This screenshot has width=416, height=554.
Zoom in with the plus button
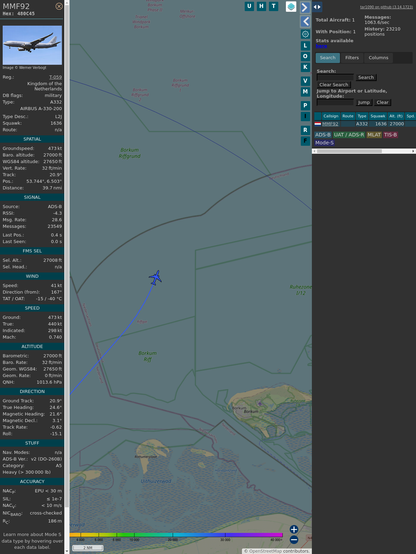pyautogui.click(x=294, y=529)
